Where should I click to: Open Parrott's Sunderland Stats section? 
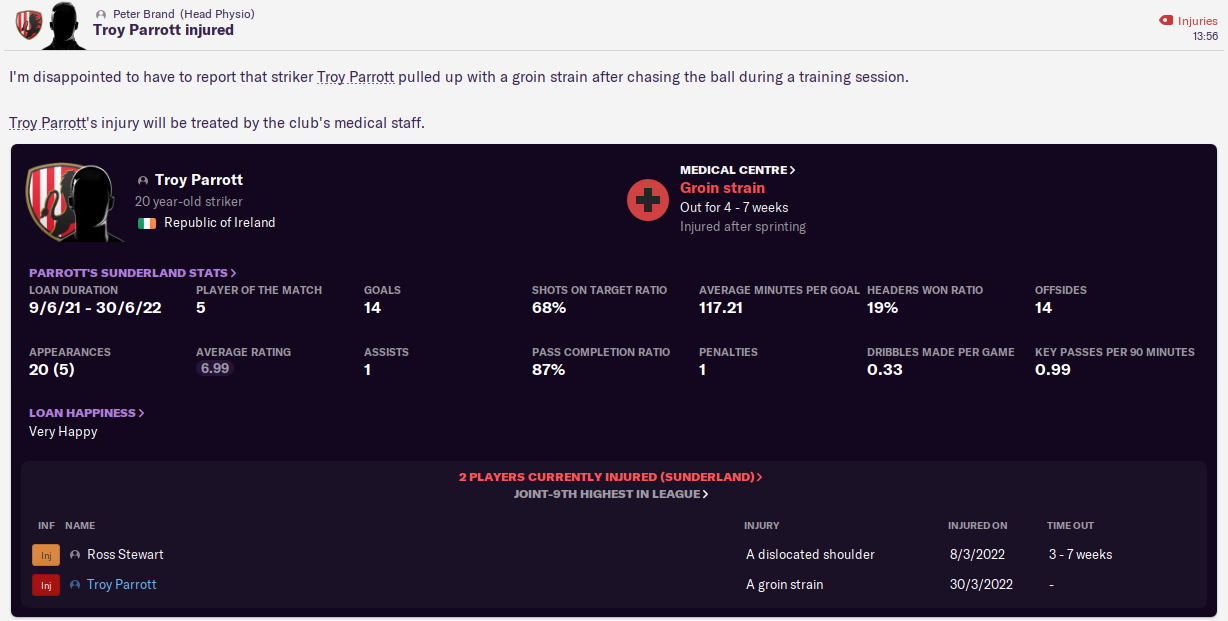coord(133,272)
